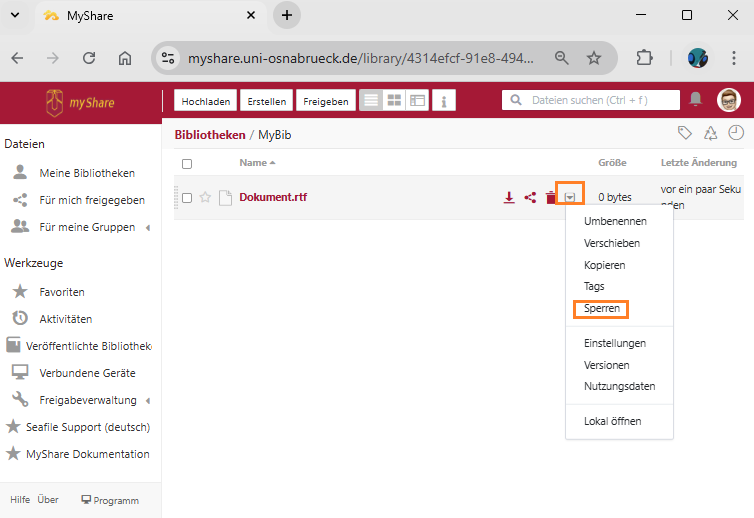This screenshot has height=518, width=754.
Task: Open the notifications bell
Action: coord(696,99)
